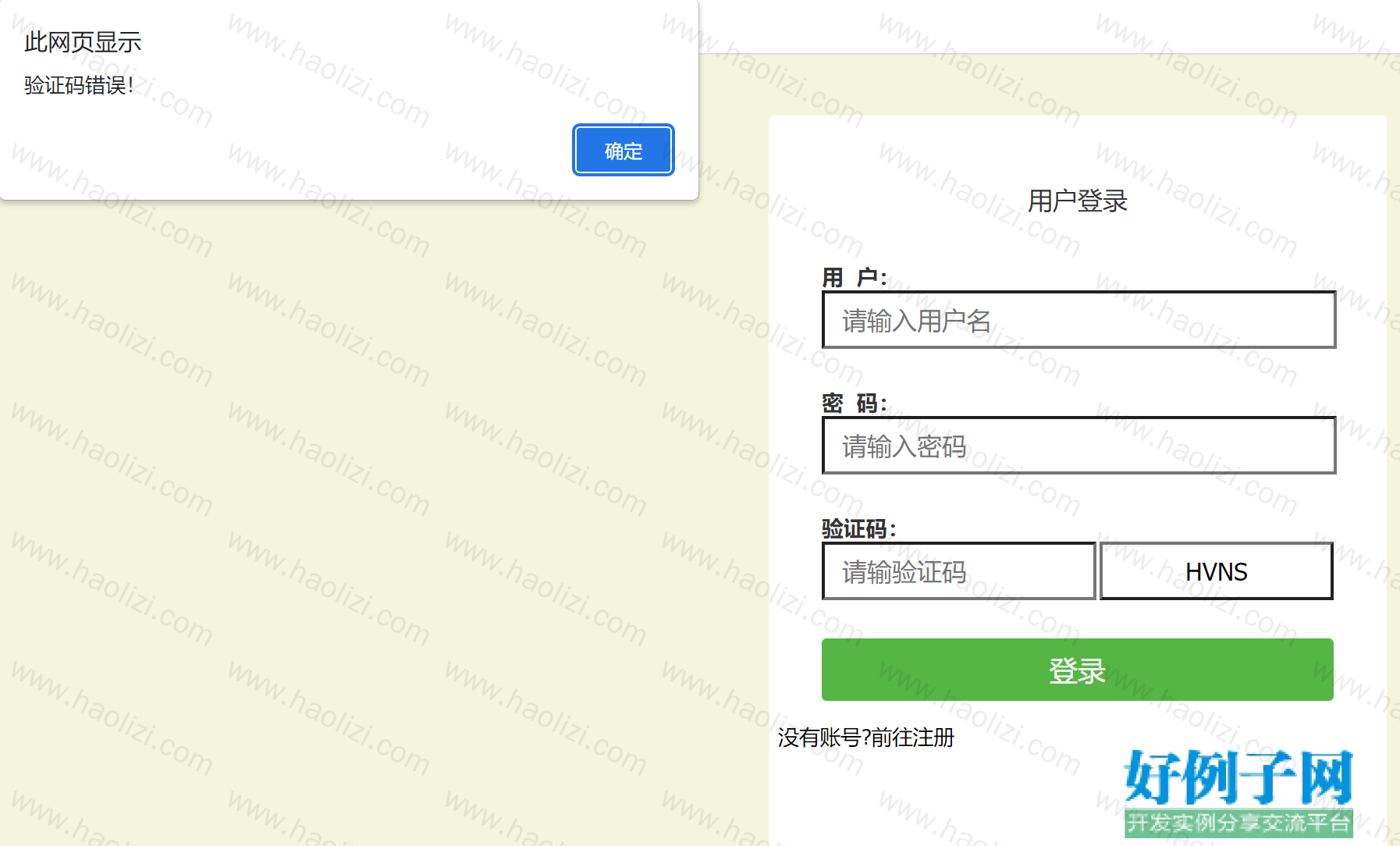1400x846 pixels.
Task: Open the 没有账号?前往注册 link
Action: pos(865,738)
